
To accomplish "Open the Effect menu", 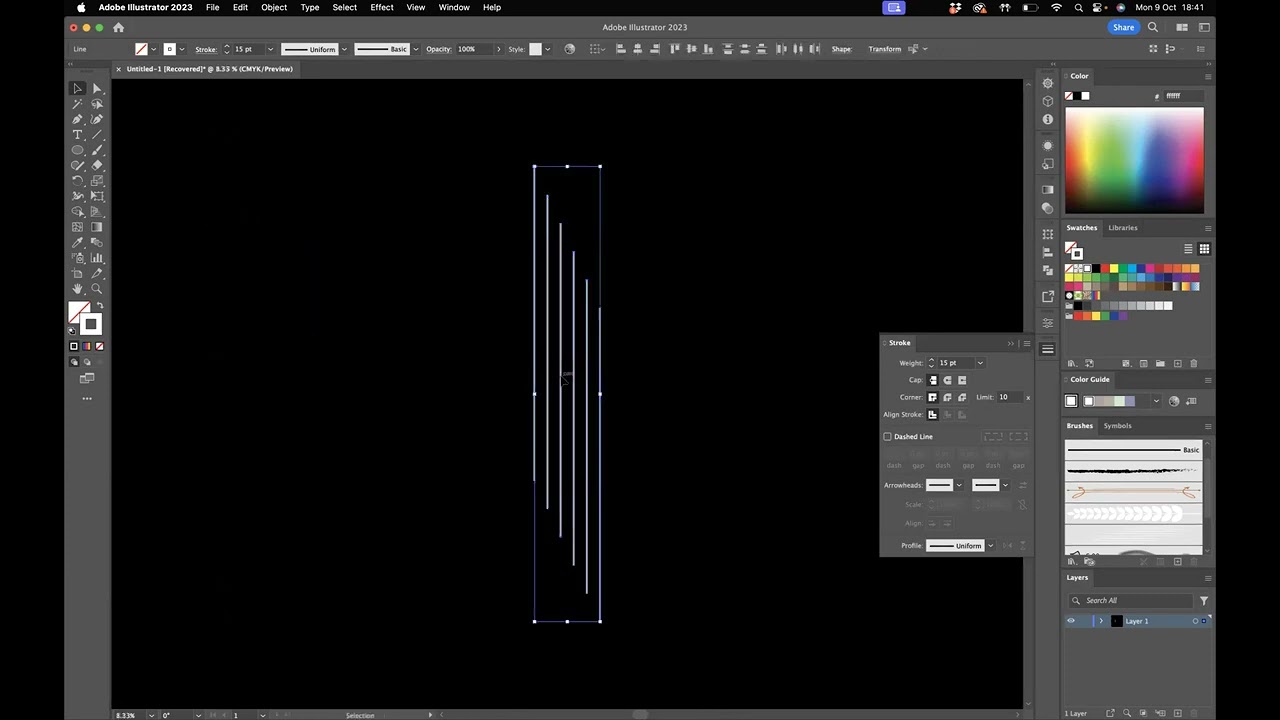I will pos(382,7).
